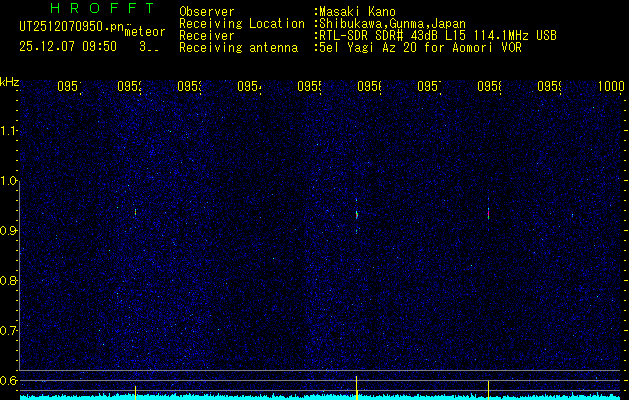Click the "Receiving antenna" field label

pos(238,48)
